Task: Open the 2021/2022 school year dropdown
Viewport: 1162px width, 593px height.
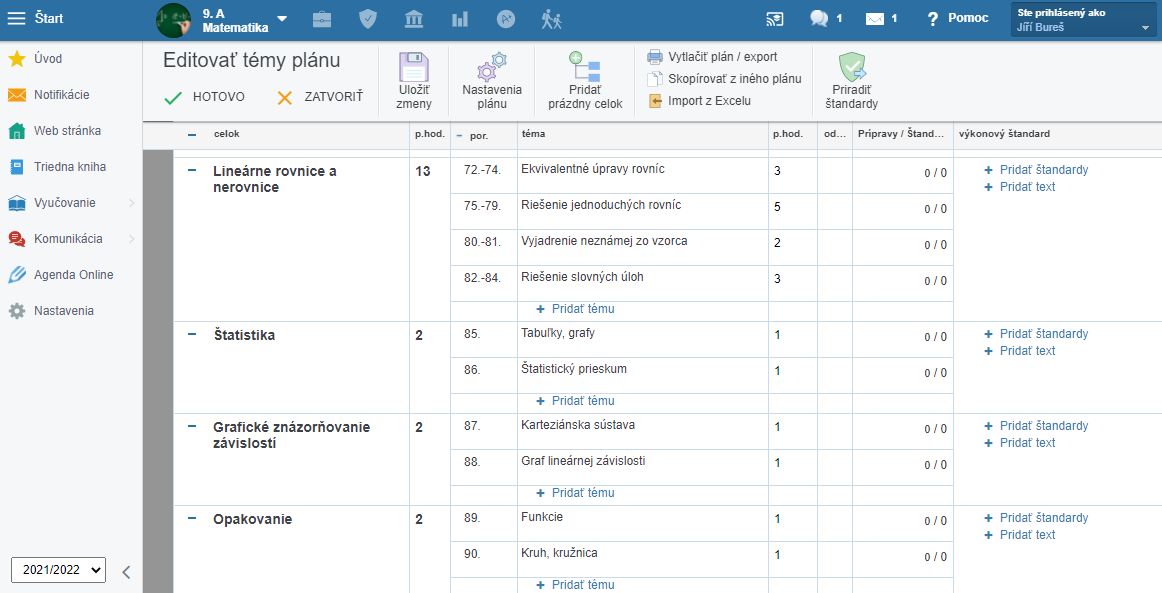Action: point(58,569)
